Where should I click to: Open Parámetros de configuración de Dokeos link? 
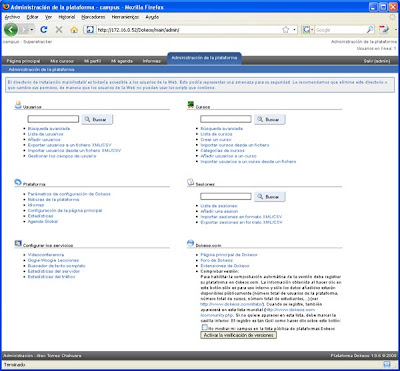pos(69,194)
